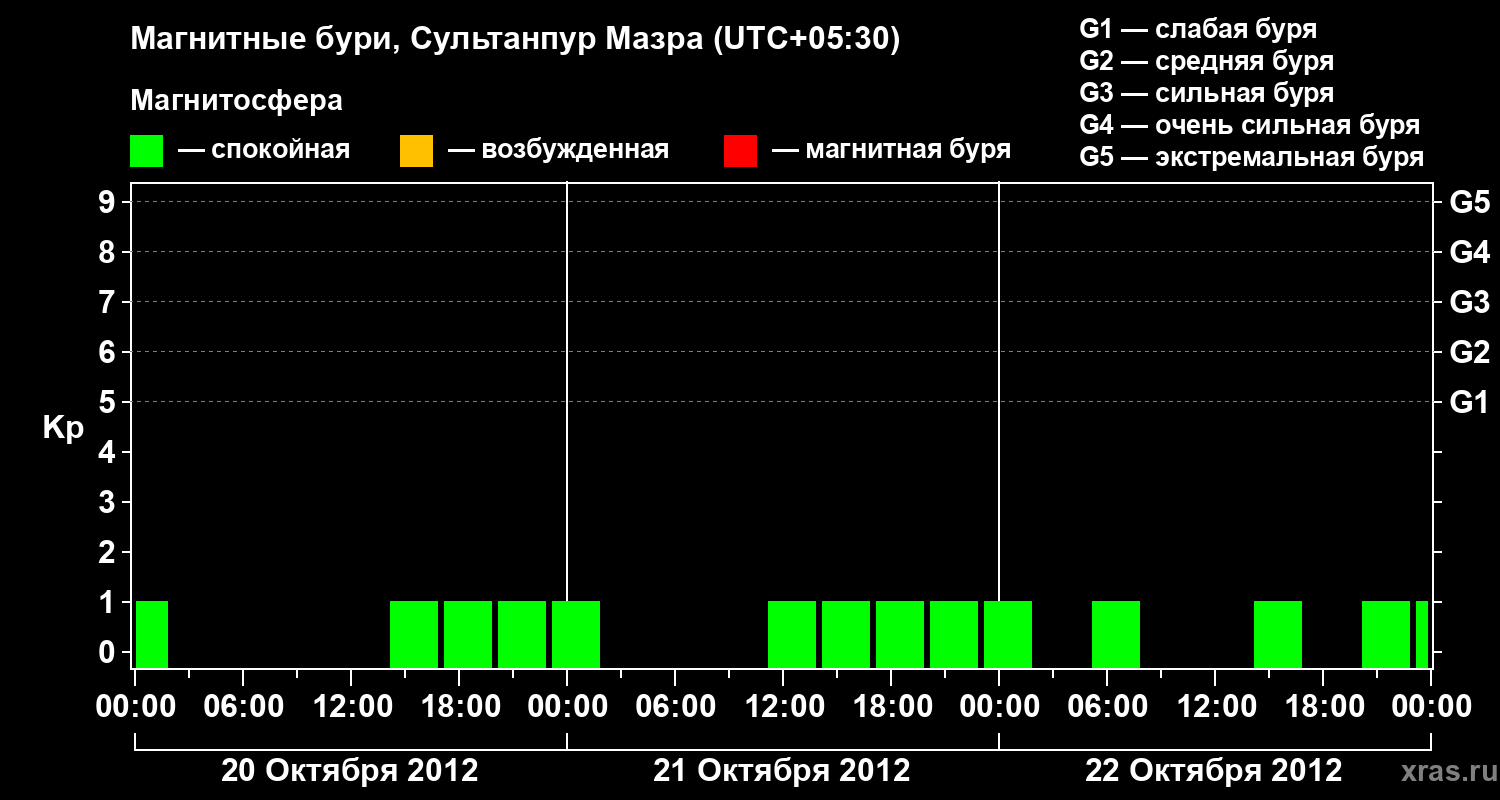Click the green bar crossing midnight into 21 October
This screenshot has width=1500, height=800.
576,634
